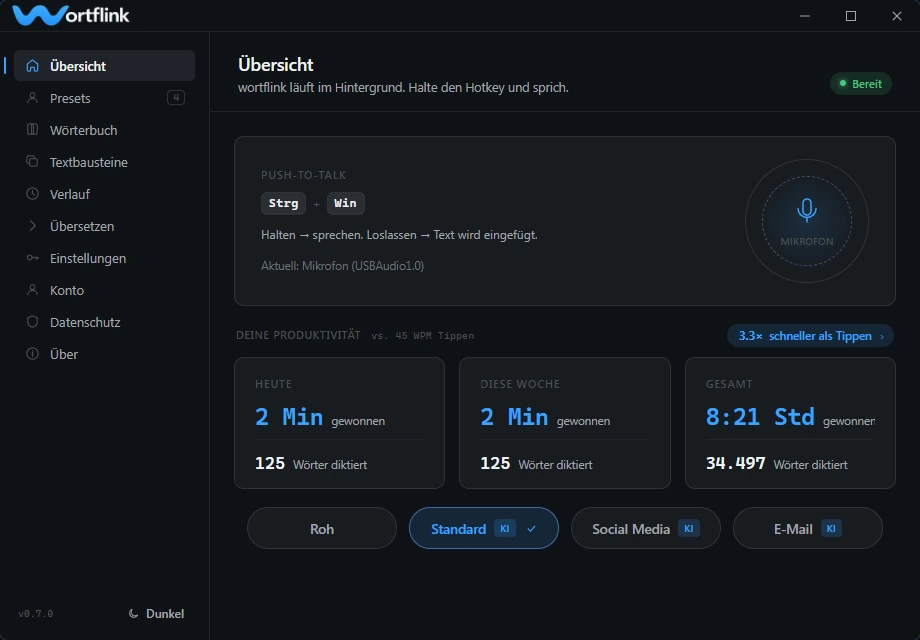Open the Presets section

click(104, 98)
